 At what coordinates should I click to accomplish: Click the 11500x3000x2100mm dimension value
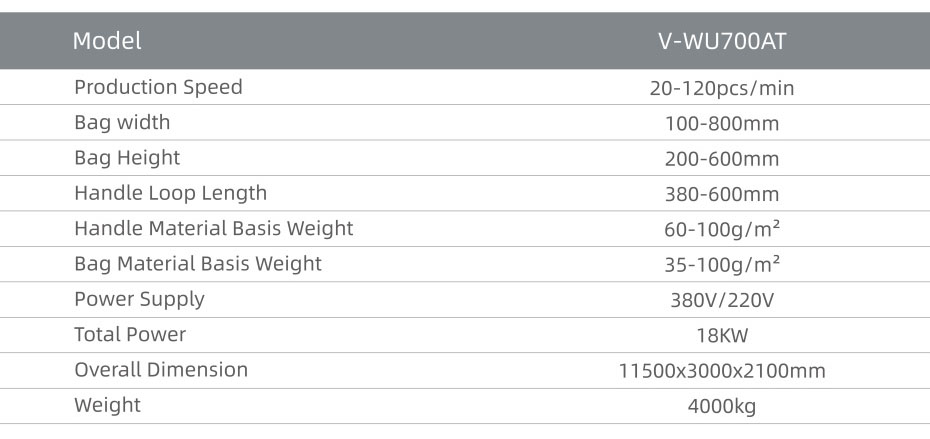point(722,371)
